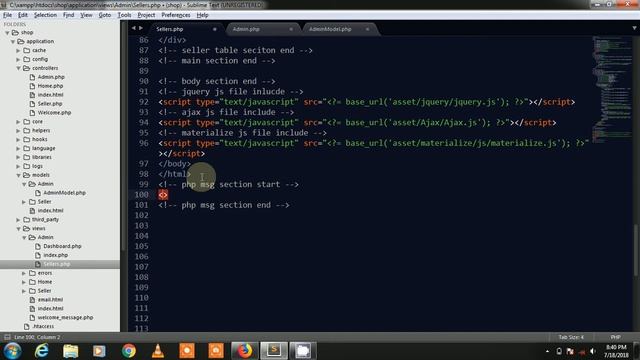Image resolution: width=640 pixels, height=360 pixels.
Task: Open Dashboard.php in views Admin
Action: click(x=62, y=246)
